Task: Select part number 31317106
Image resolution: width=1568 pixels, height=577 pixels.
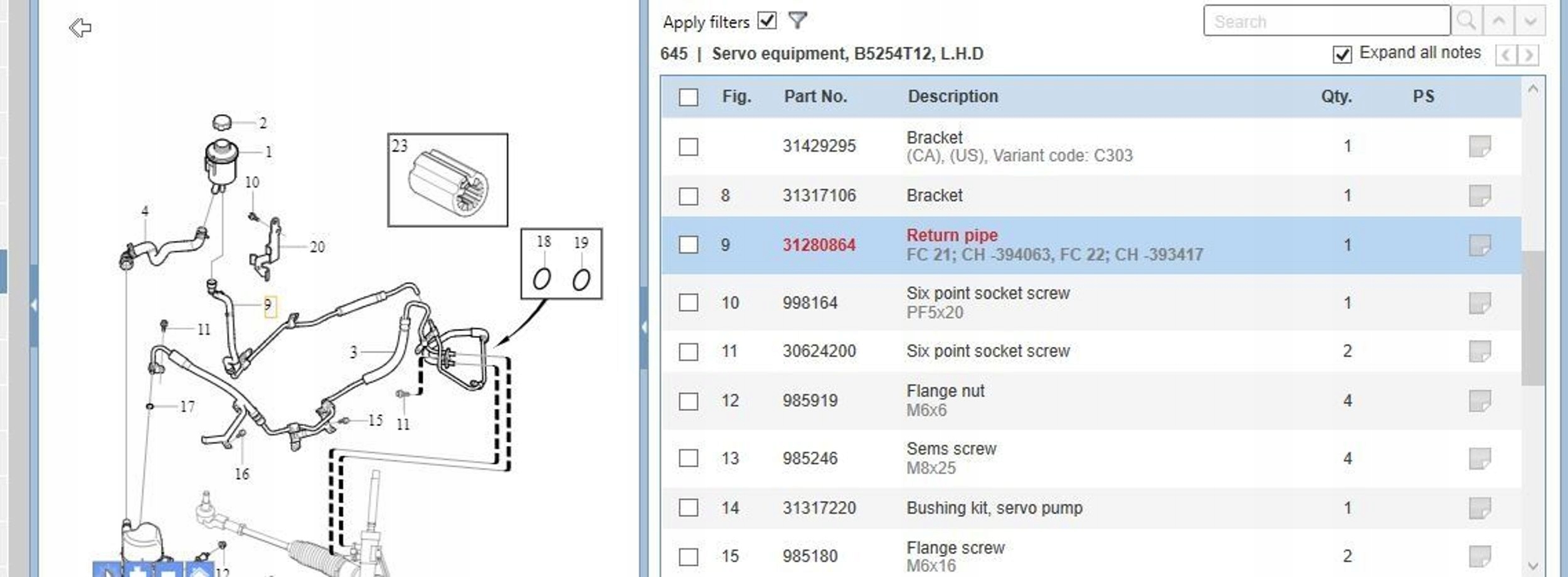Action: click(818, 196)
